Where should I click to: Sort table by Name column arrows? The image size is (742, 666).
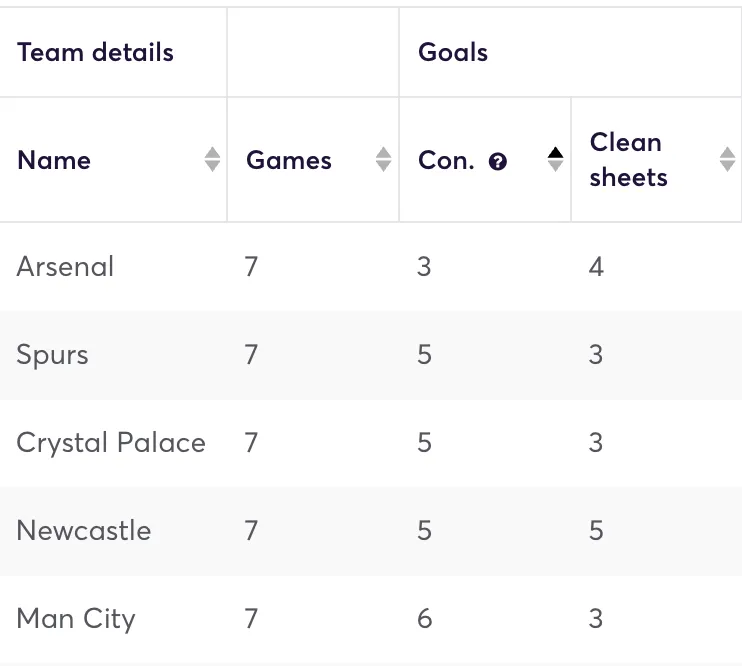pyautogui.click(x=212, y=159)
